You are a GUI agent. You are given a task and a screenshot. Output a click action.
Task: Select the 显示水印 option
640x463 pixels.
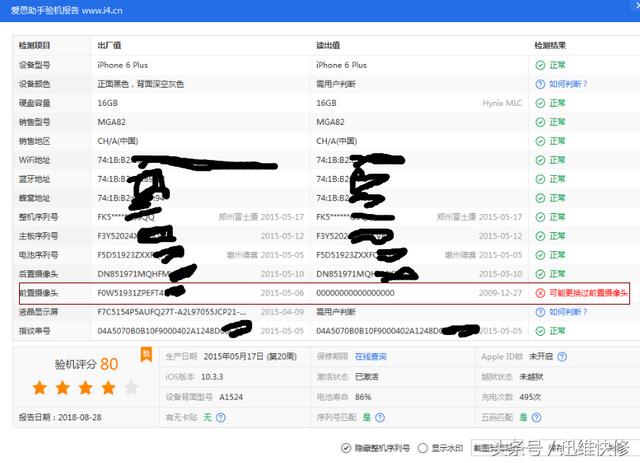pyautogui.click(x=423, y=447)
